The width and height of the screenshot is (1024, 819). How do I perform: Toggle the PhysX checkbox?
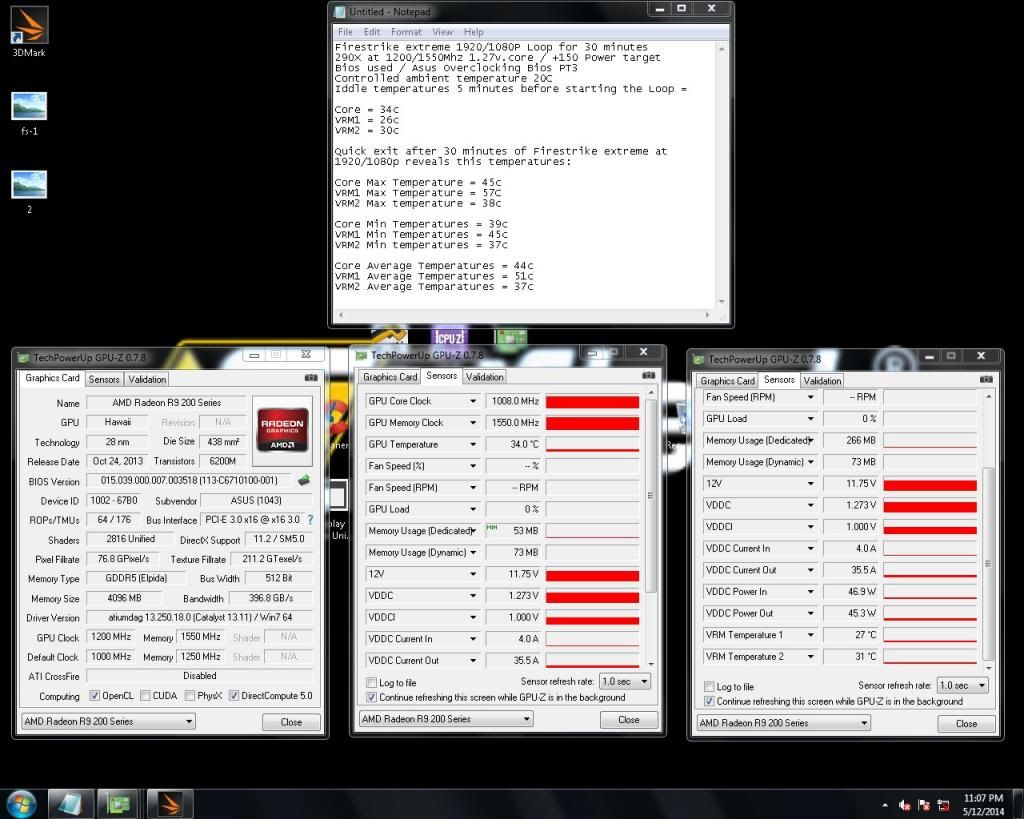(189, 696)
